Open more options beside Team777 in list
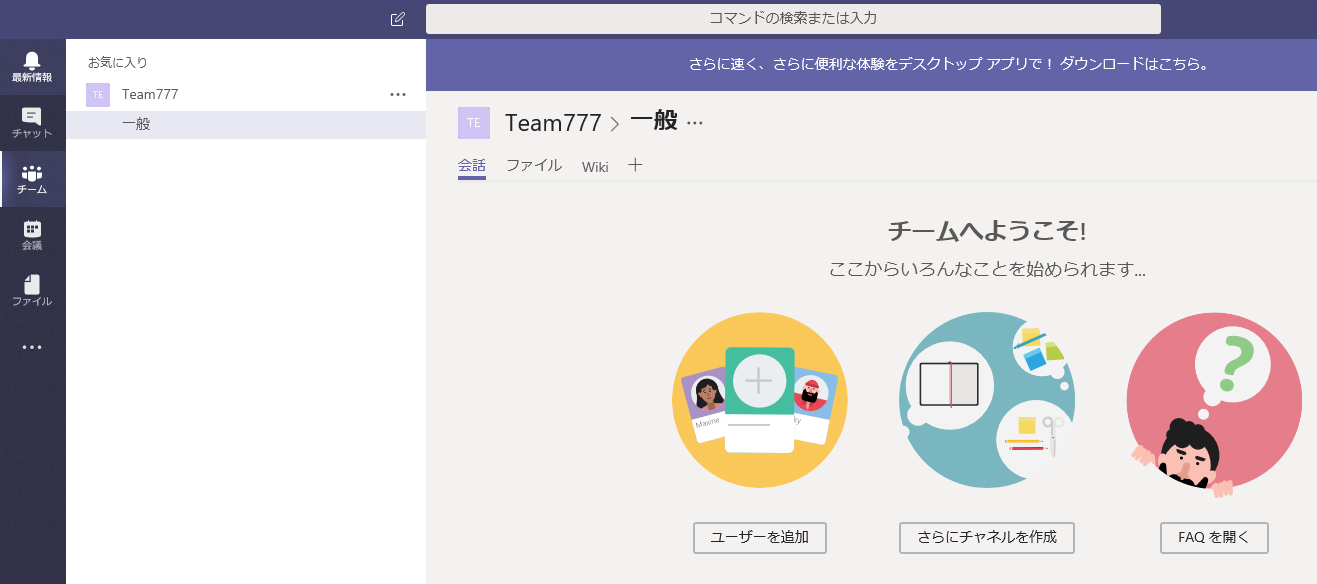Viewport: 1317px width, 584px height. pyautogui.click(x=398, y=94)
